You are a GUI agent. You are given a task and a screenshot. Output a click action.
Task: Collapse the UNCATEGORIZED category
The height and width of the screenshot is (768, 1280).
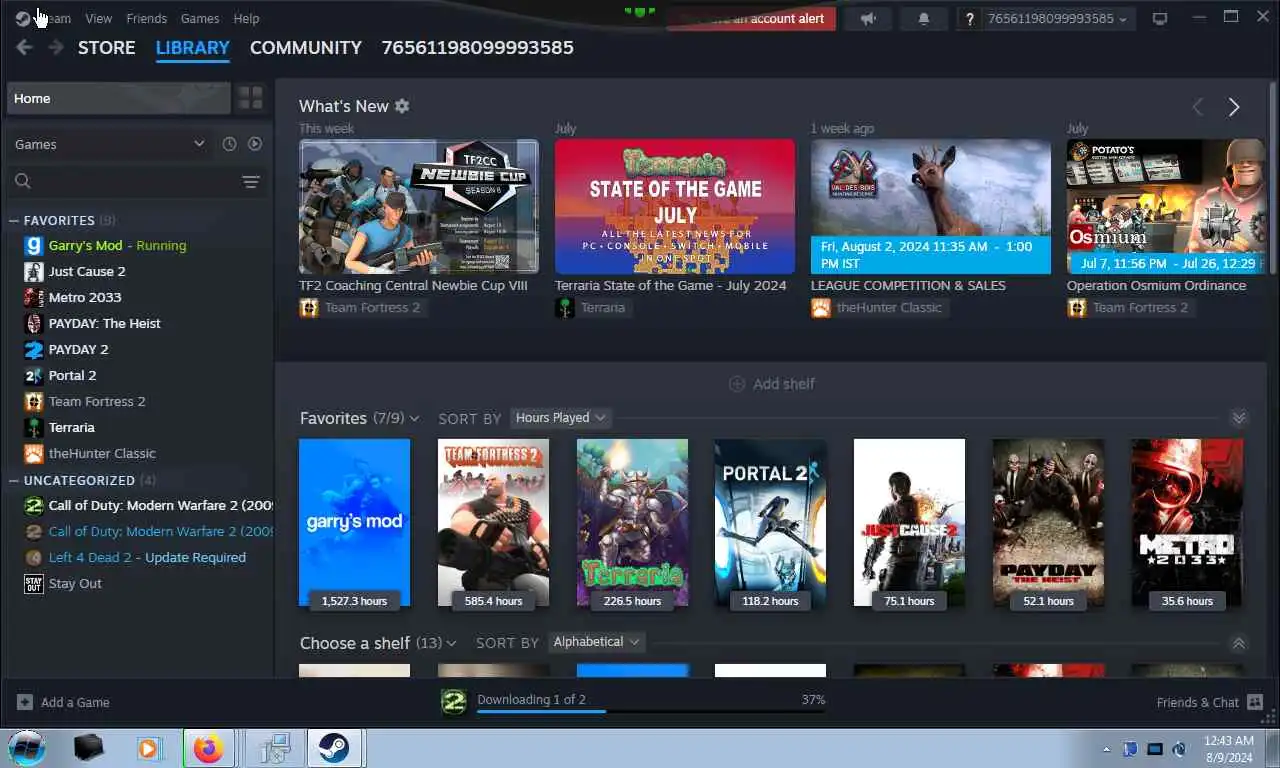pos(14,480)
